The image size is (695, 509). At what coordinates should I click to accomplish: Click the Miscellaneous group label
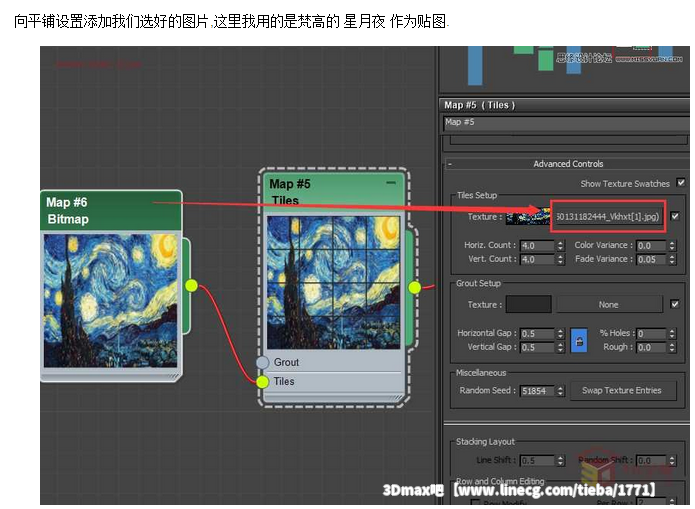[x=481, y=372]
